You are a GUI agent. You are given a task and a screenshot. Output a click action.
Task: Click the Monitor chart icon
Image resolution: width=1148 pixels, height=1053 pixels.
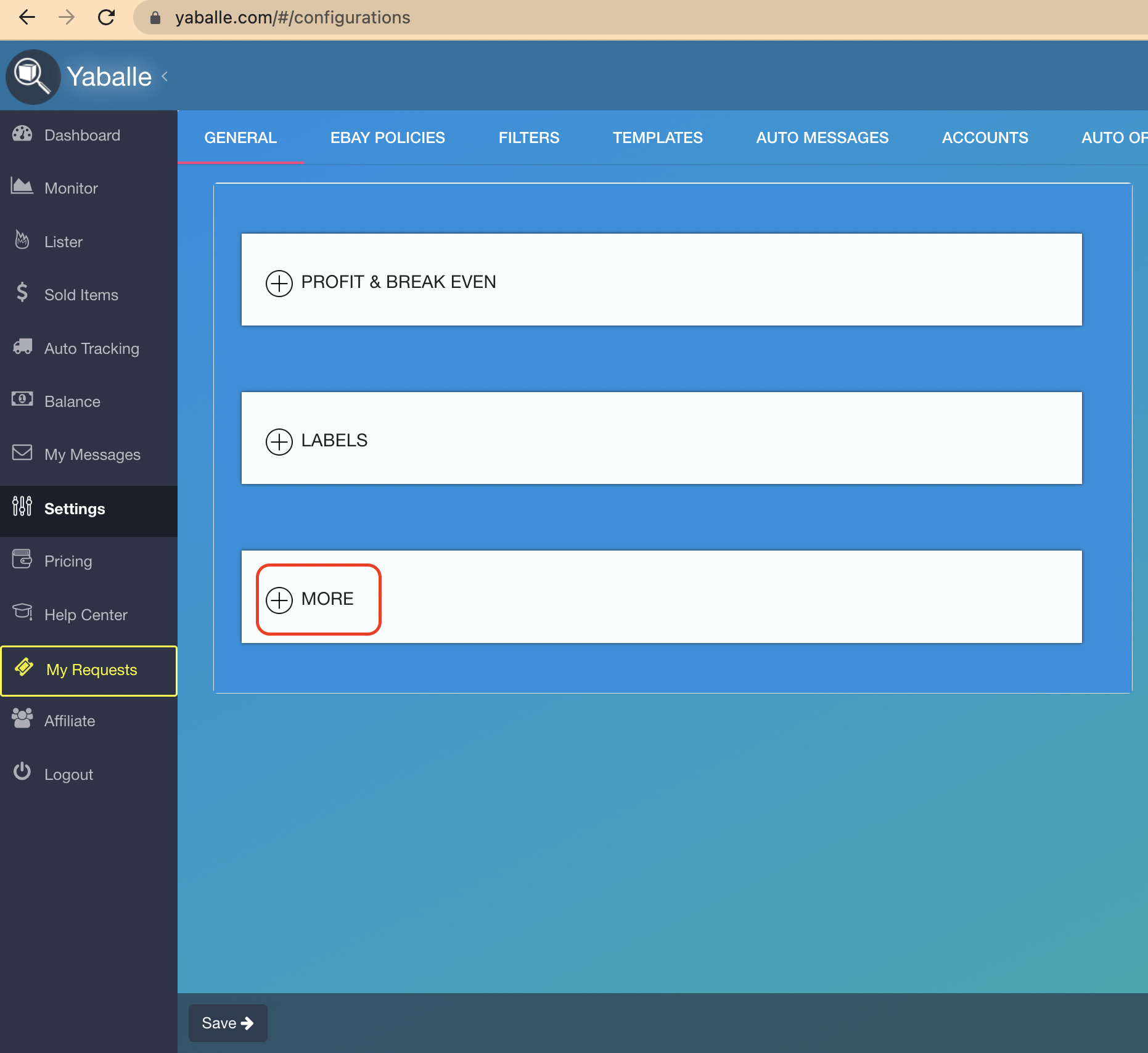[x=22, y=186]
